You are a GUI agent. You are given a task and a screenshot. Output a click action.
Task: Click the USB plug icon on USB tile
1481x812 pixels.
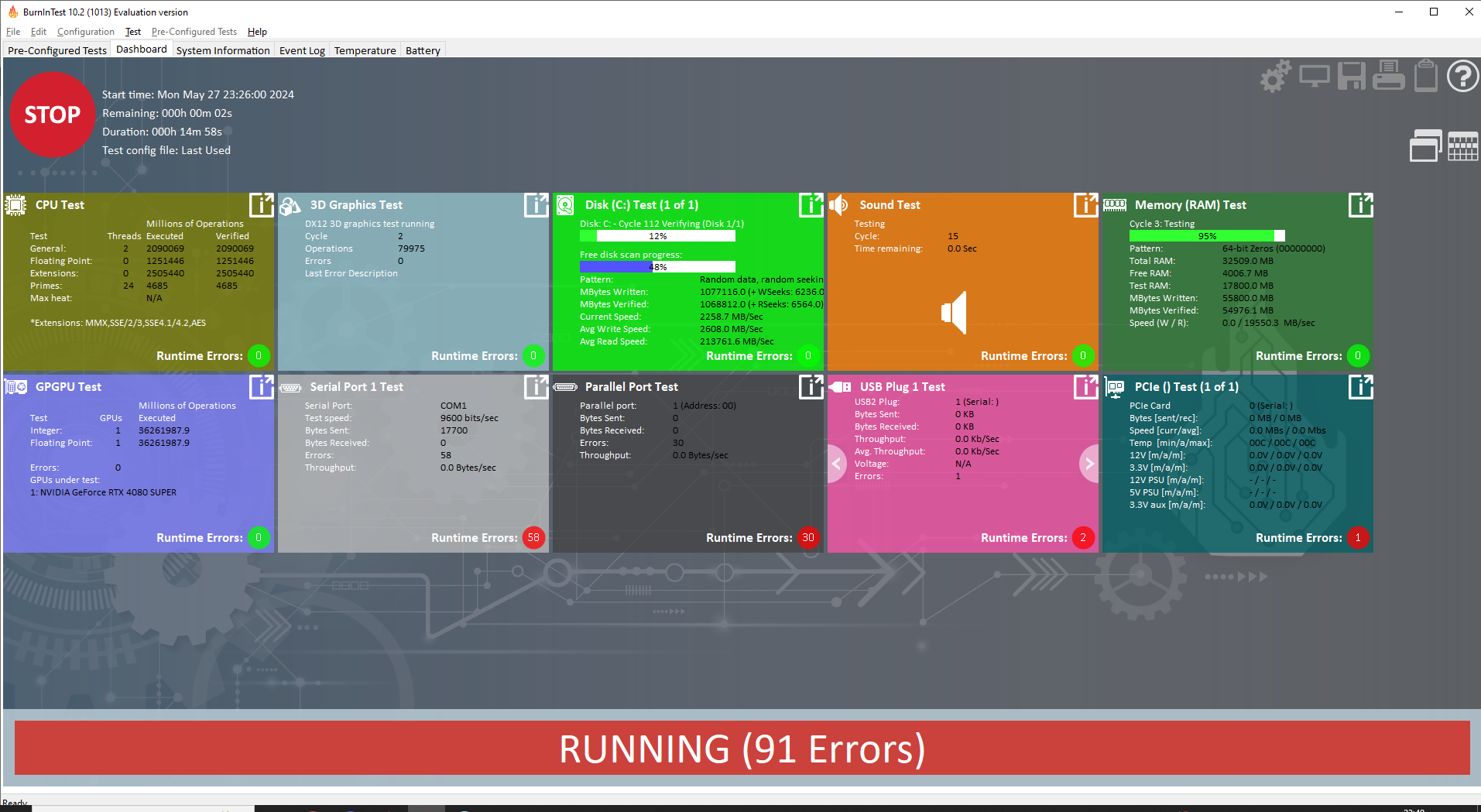(840, 387)
